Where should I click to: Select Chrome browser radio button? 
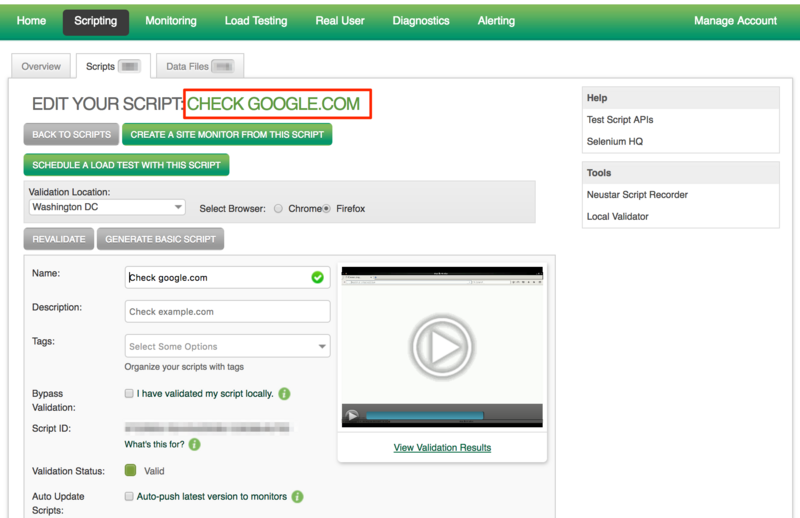(278, 208)
